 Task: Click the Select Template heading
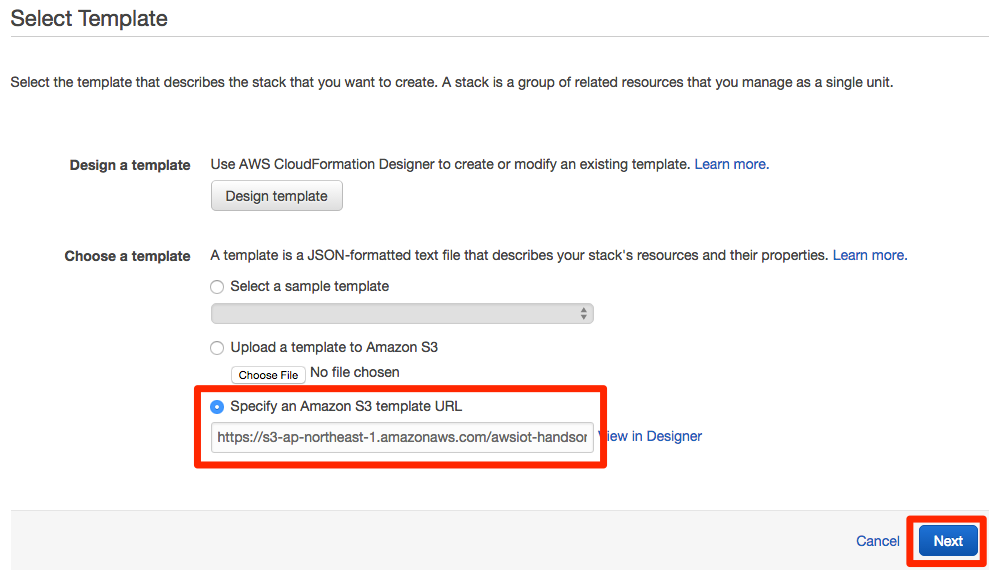tap(89, 19)
